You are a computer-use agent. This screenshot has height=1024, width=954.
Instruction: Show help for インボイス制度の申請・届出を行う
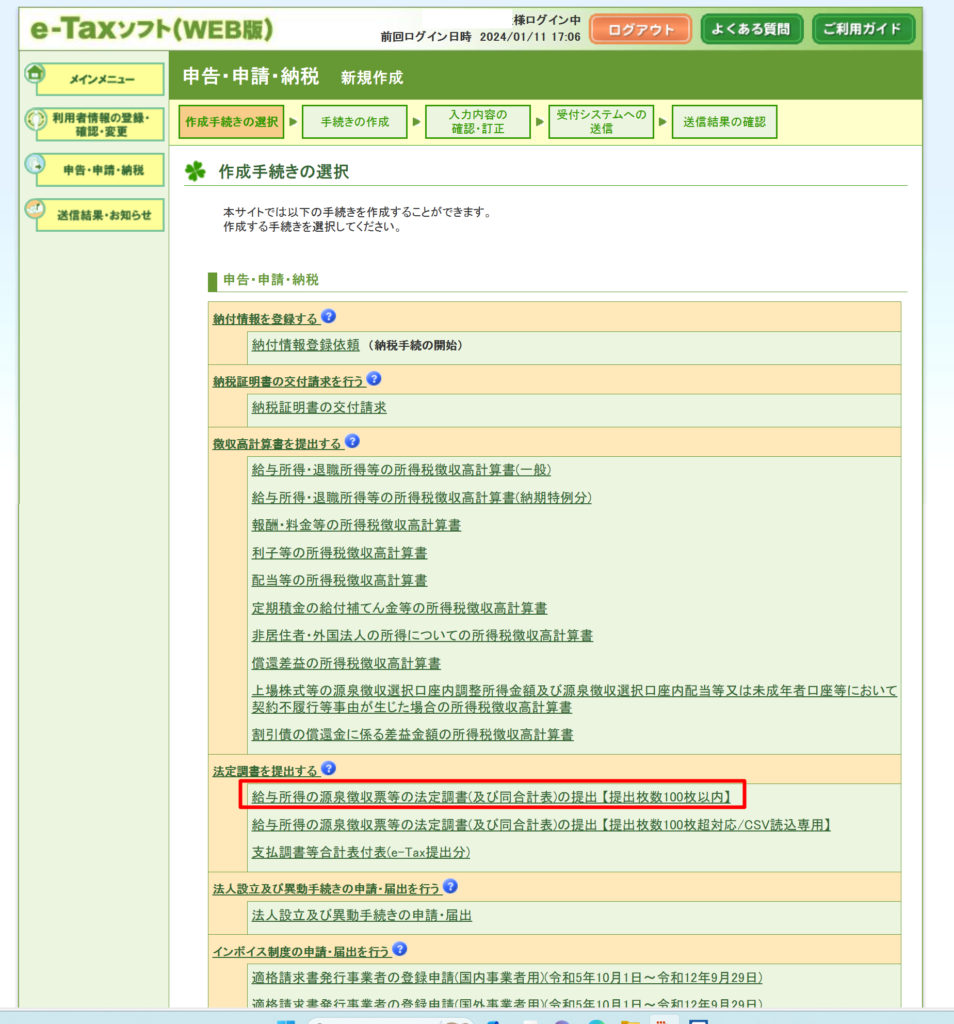[400, 949]
